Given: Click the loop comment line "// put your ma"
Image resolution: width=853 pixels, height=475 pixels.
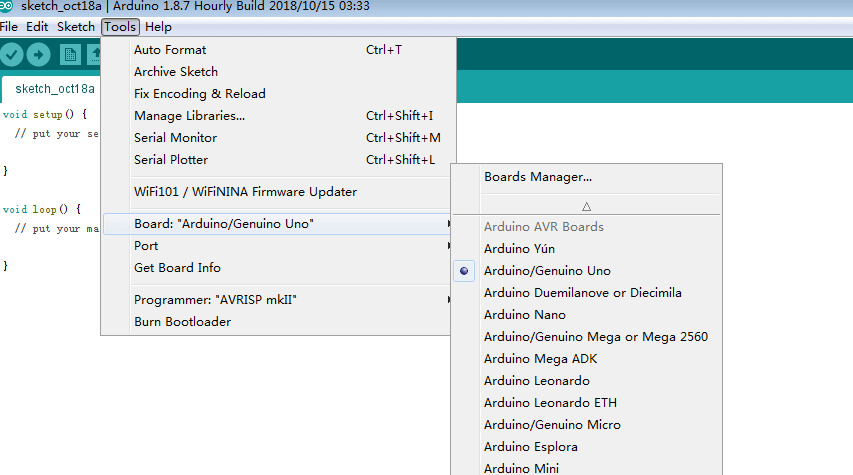Looking at the screenshot, I should coord(57,229).
